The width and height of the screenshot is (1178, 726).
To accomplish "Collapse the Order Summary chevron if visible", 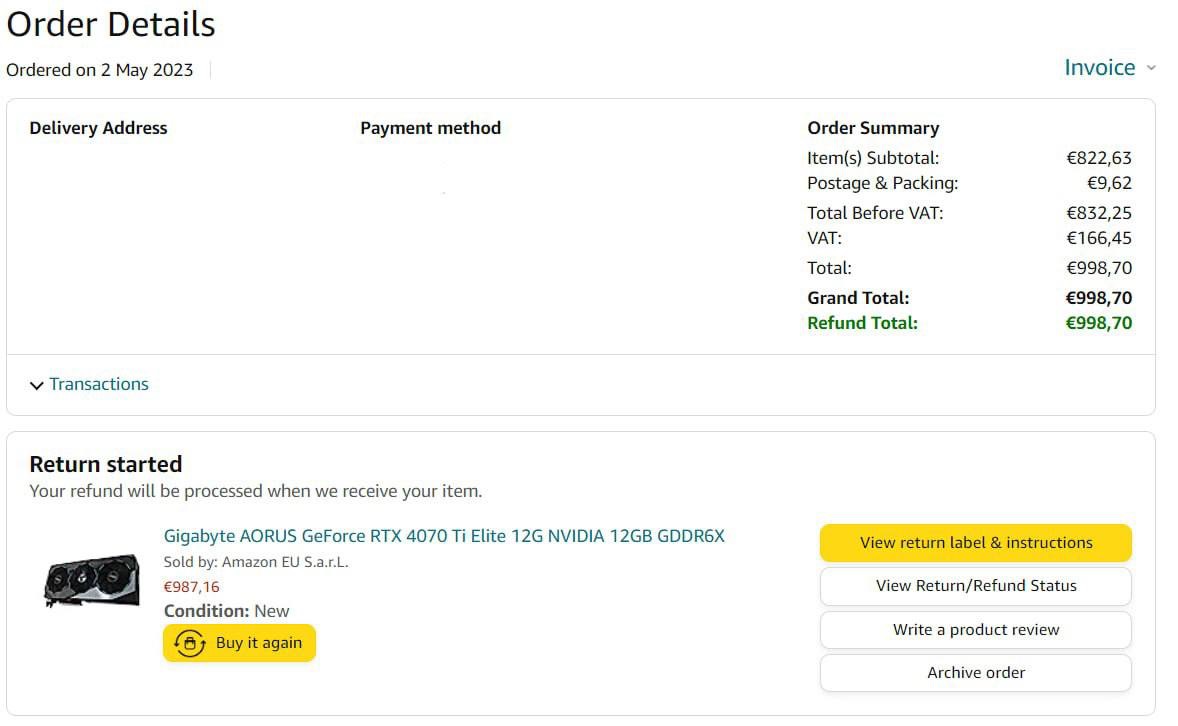I will 873,127.
